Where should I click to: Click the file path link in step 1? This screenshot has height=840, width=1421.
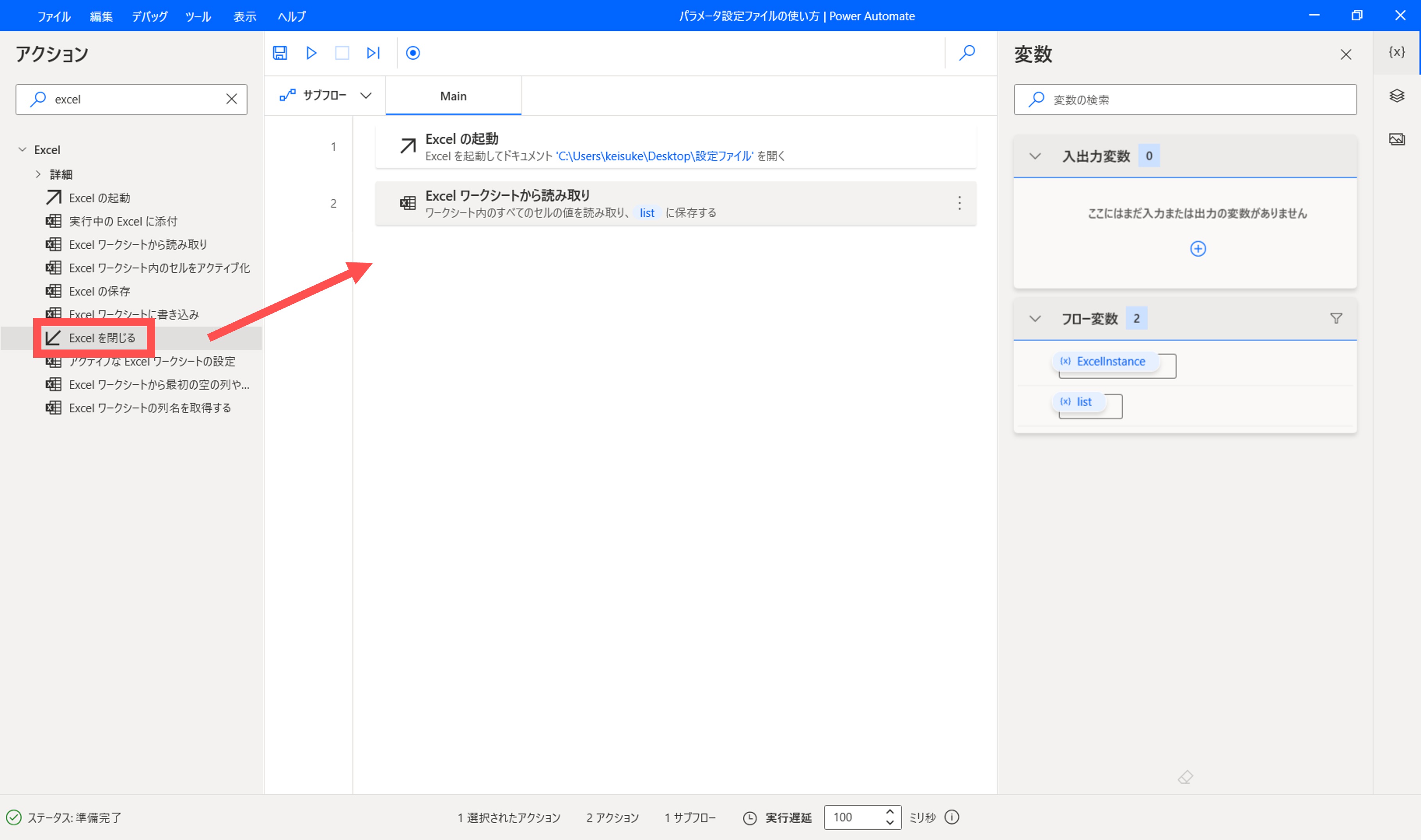click(655, 156)
